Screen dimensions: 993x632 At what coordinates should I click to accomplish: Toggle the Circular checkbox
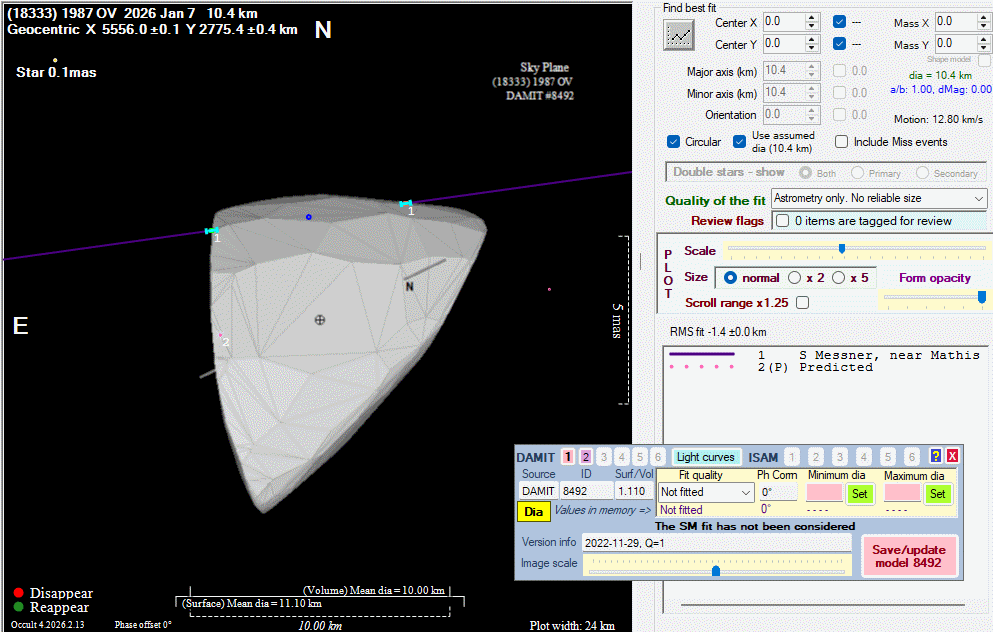pos(674,142)
